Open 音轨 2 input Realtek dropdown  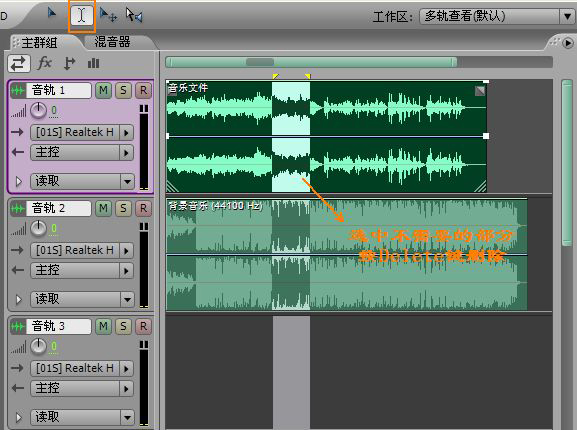pyautogui.click(x=82, y=250)
